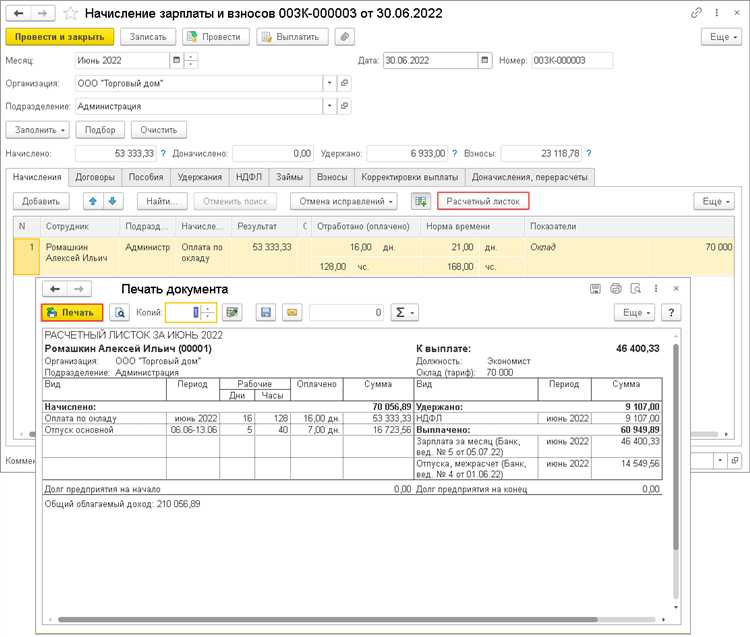The height and width of the screenshot is (637, 750).
Task: Vertical scrollbar of payslip preview
Action: [676, 447]
